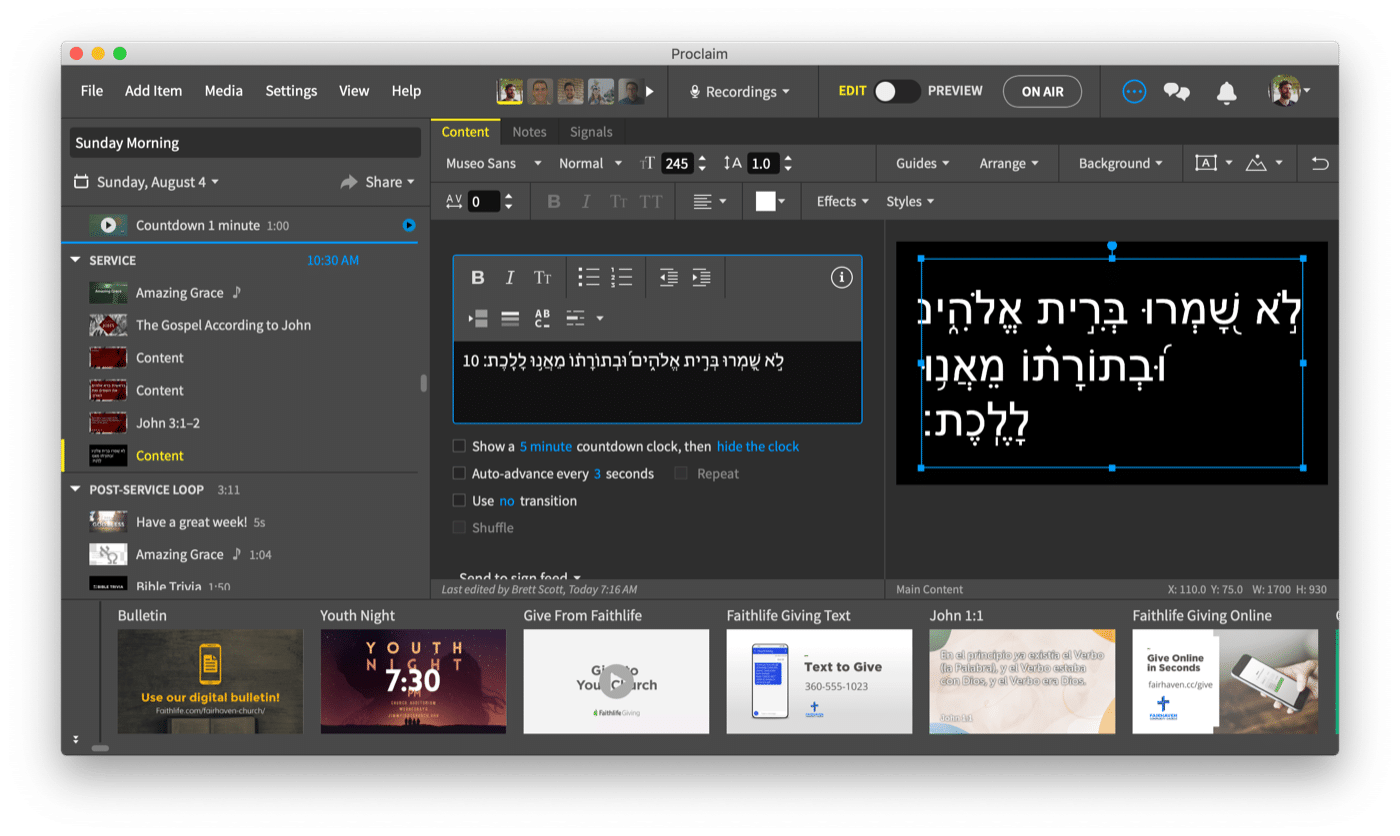Screen dimensions: 1400x836
Task: Click the music note next to Amazing Grace in Service
Action: (237, 292)
